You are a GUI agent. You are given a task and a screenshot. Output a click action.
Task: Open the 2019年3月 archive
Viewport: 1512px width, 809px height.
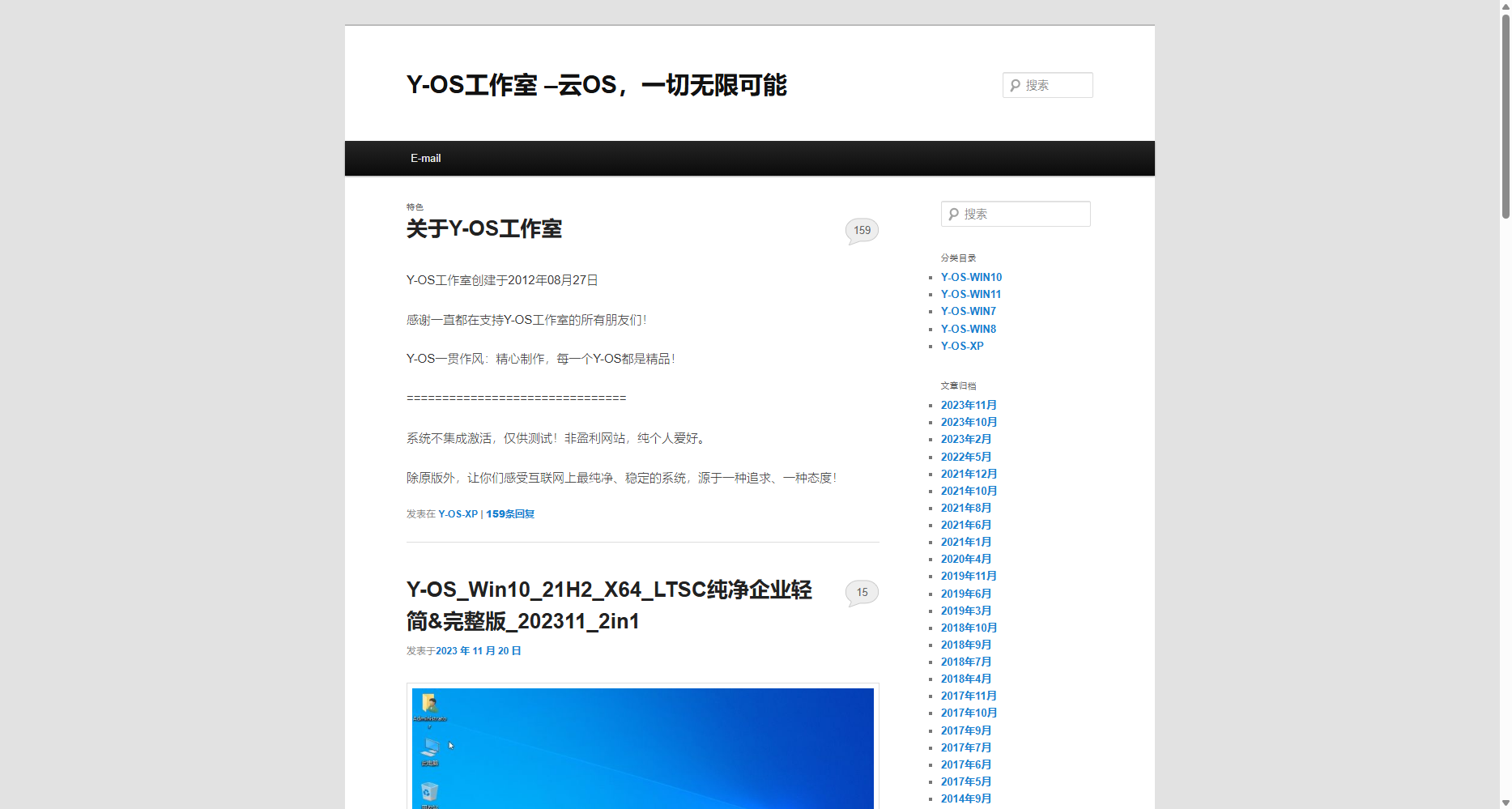966,611
